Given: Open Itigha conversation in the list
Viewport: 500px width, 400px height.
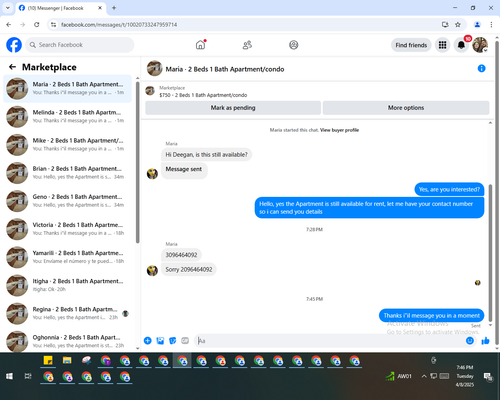Looking at the screenshot, I should 68,285.
